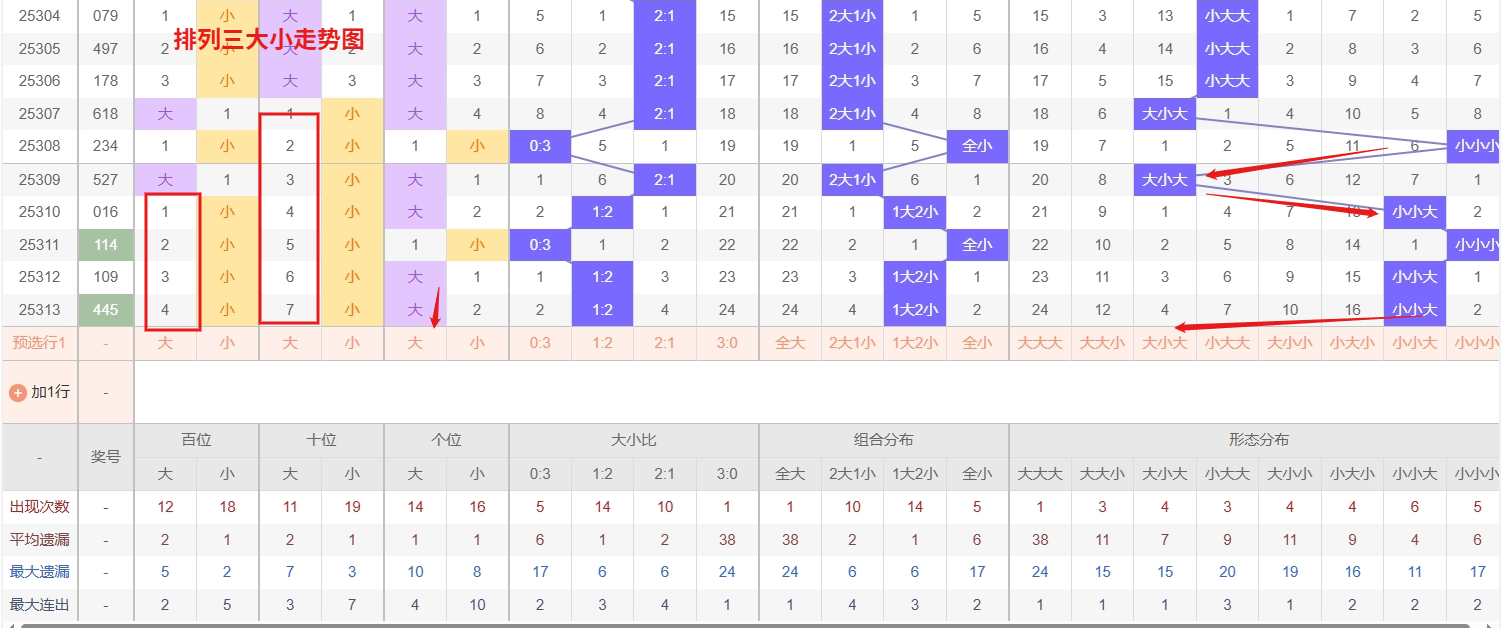1502x628 pixels.
Task: Click the orange plus icon beside 加1行
Action: pyautogui.click(x=17, y=392)
